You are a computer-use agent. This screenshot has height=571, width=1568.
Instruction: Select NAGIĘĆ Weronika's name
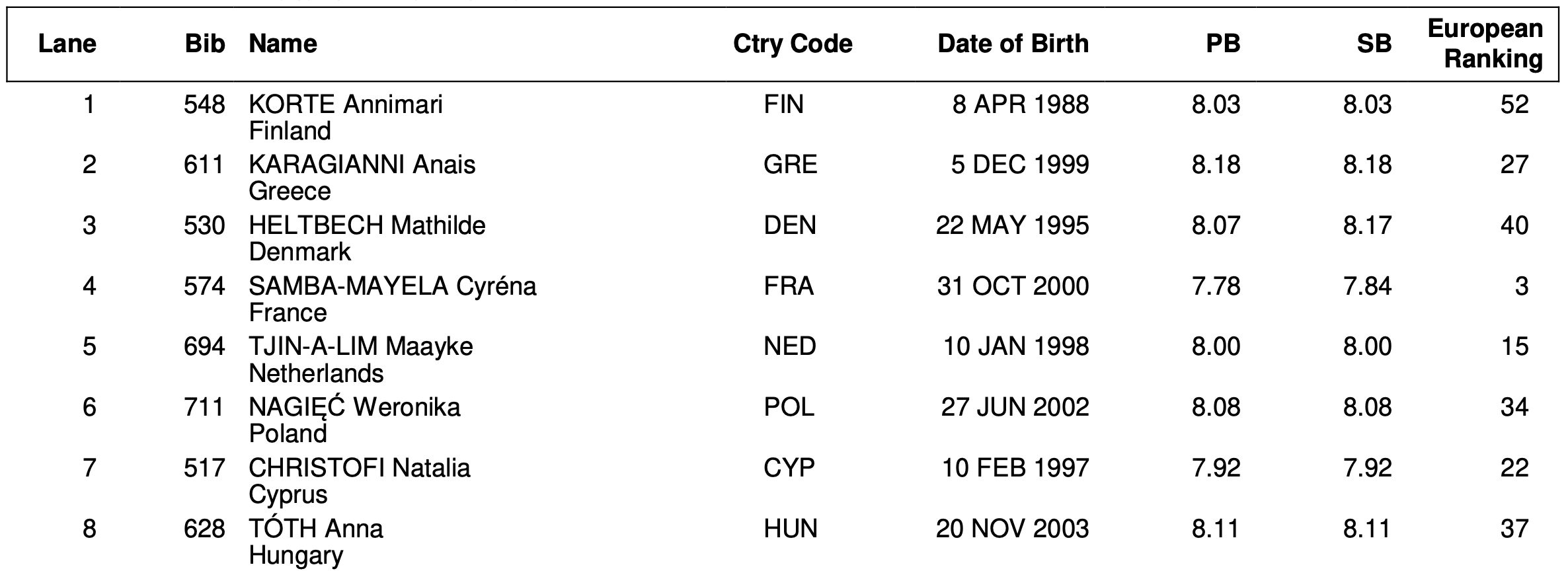[354, 407]
